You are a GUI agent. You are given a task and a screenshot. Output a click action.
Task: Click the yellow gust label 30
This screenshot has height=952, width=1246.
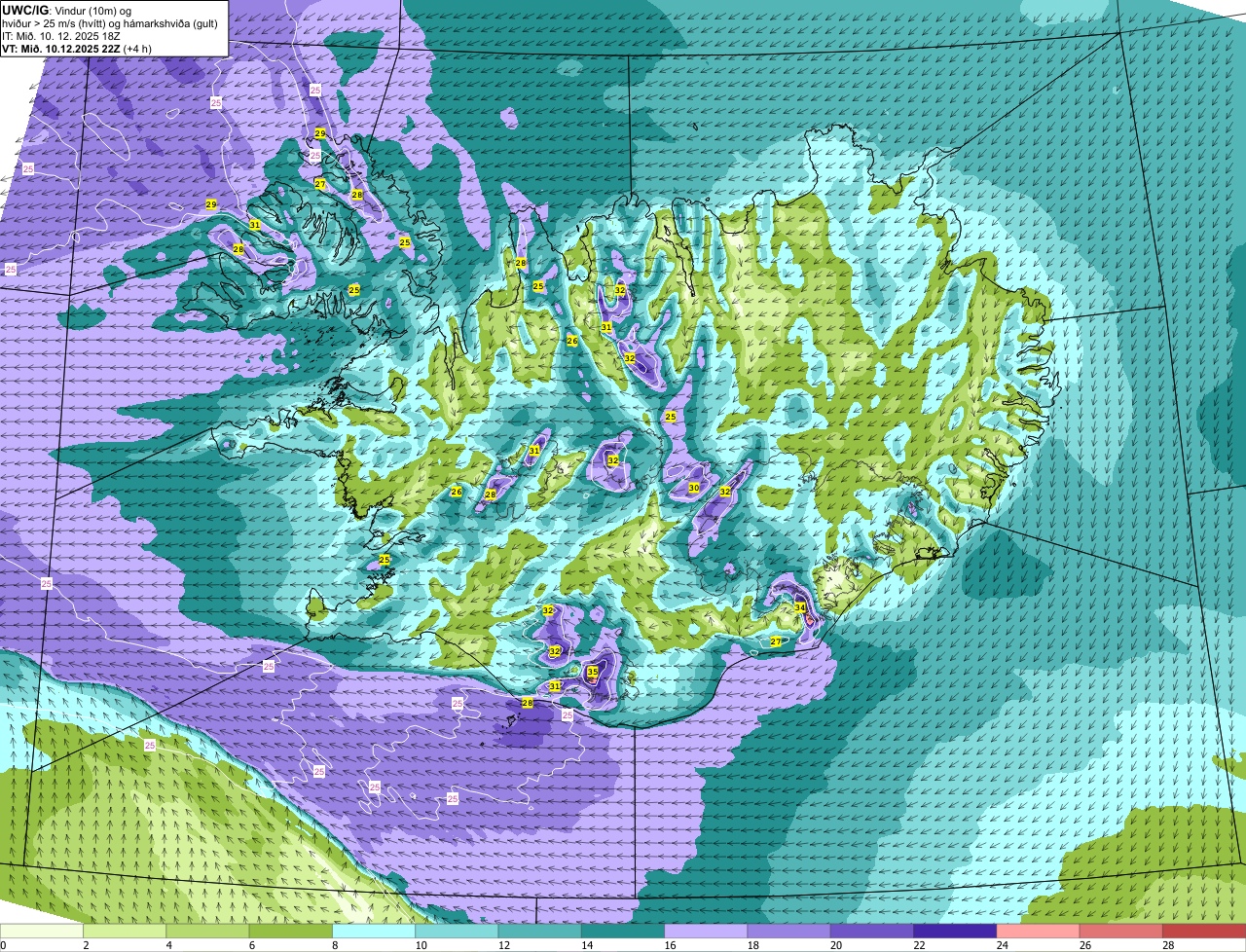(694, 488)
